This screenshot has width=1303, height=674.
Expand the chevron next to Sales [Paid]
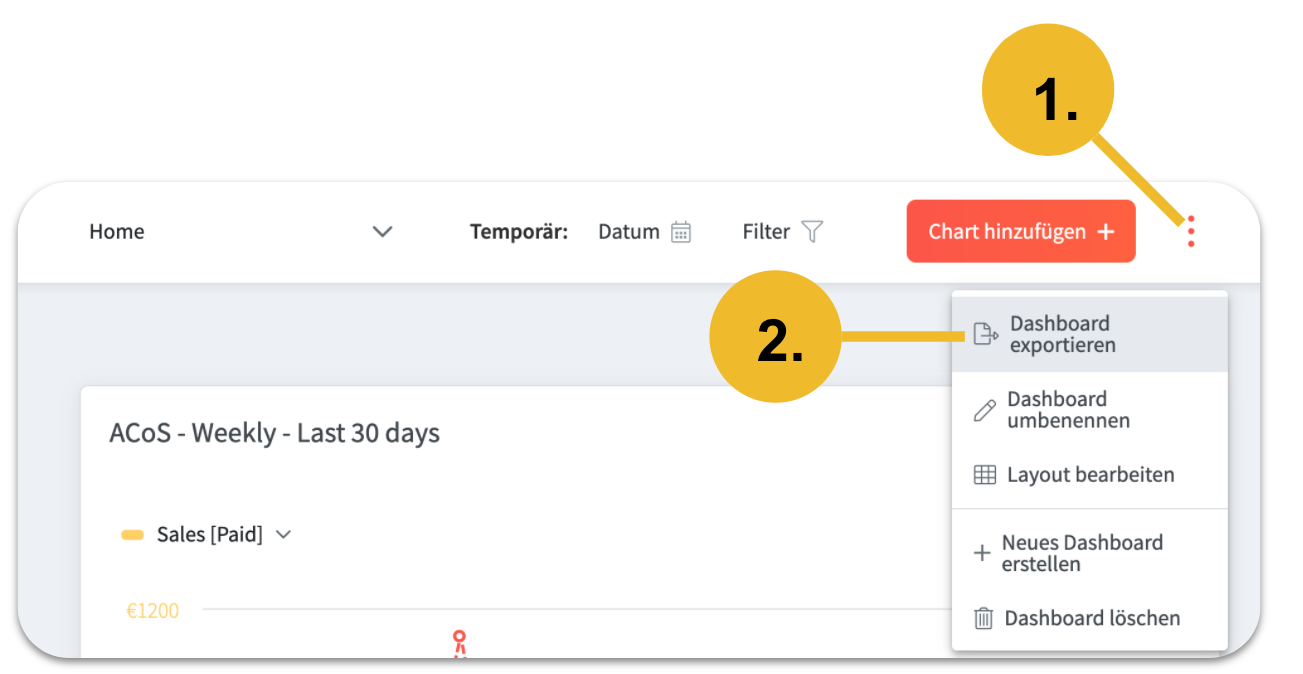pos(284,535)
